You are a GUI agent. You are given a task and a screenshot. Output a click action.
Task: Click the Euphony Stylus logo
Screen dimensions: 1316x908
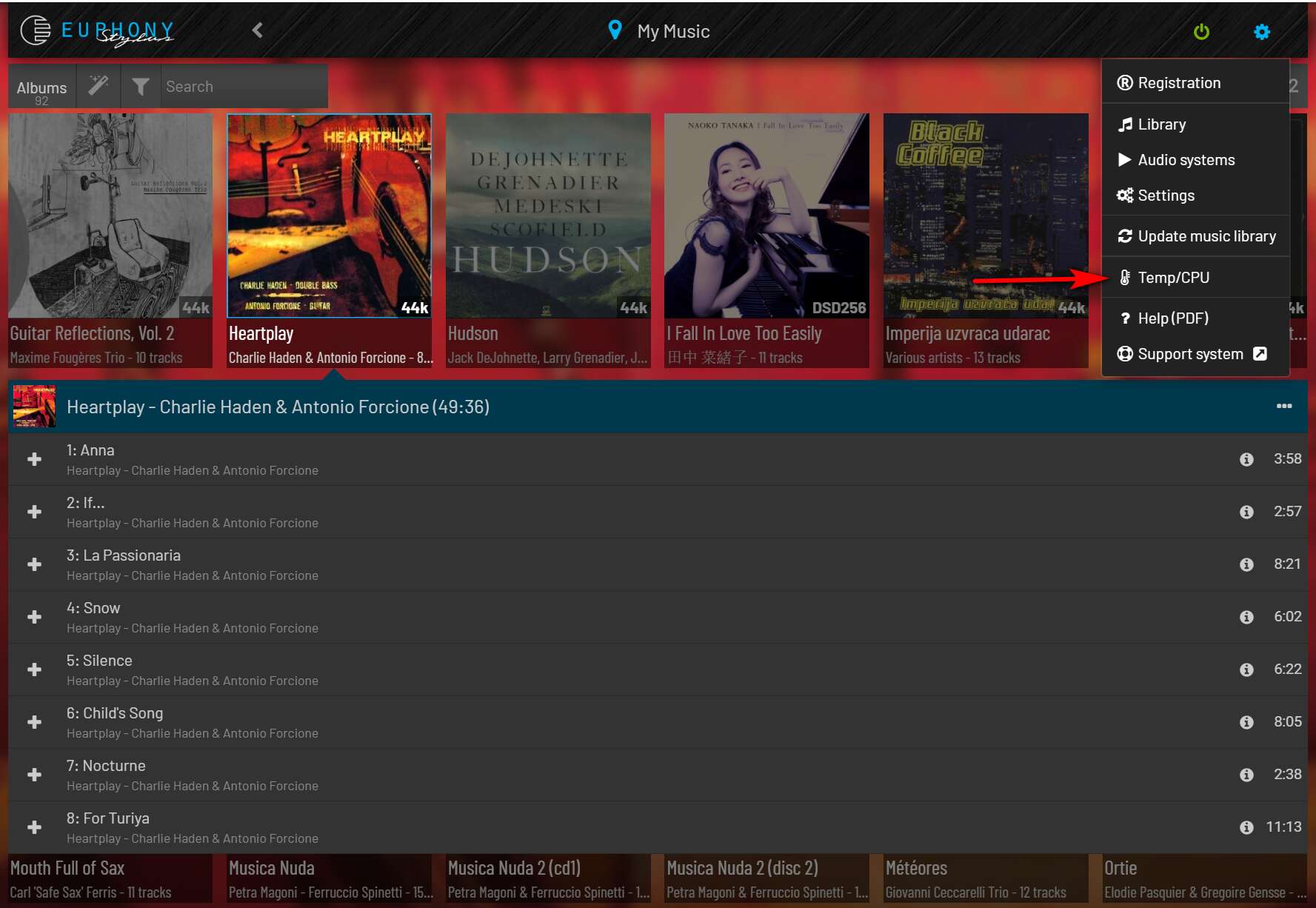click(97, 31)
